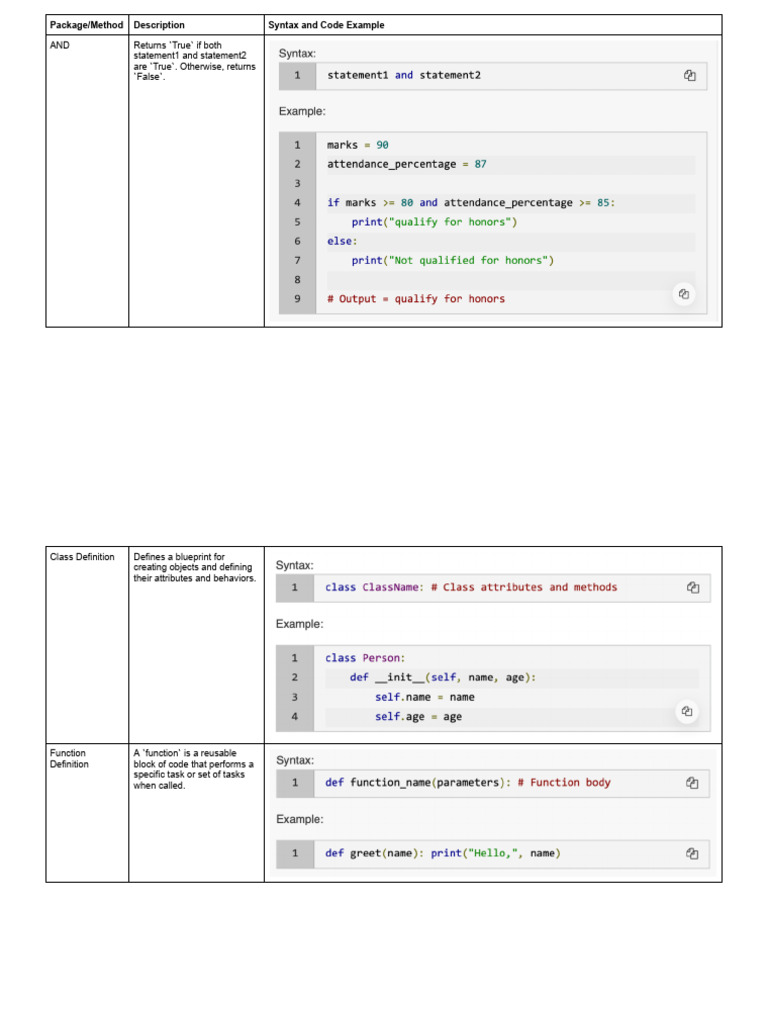Click the Package/Method column header

[87, 25]
